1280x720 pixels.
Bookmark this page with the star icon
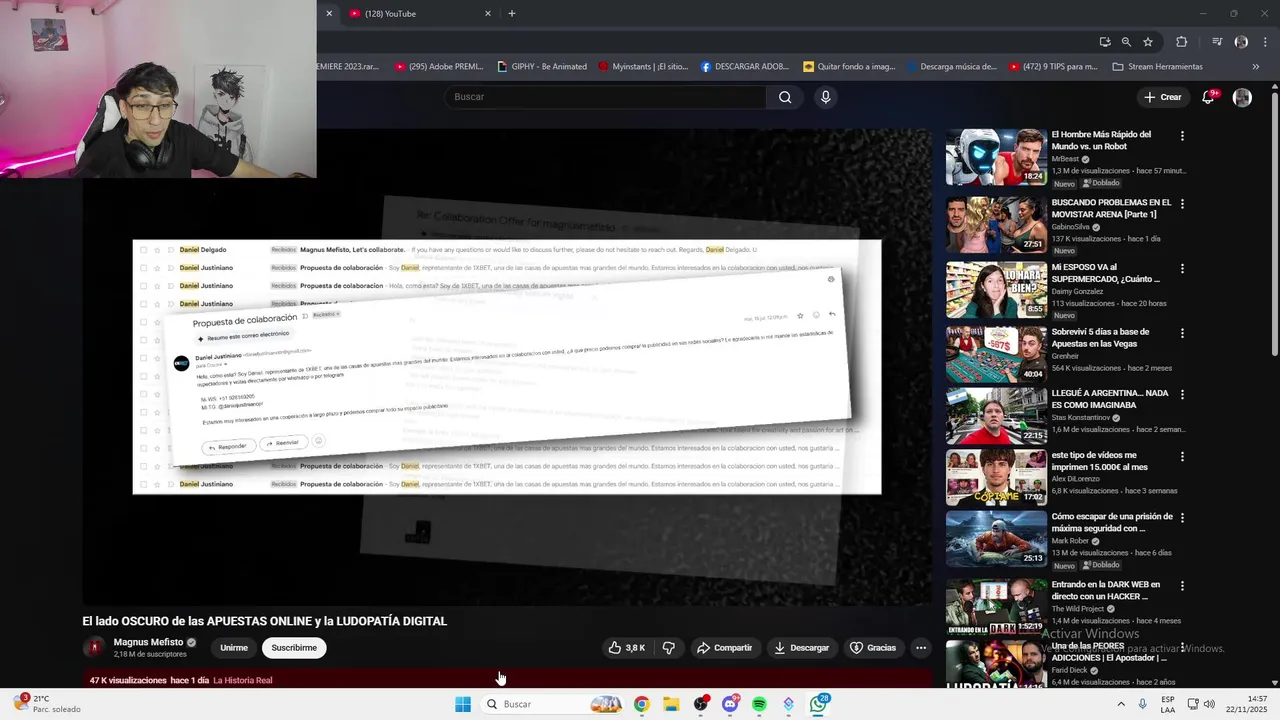point(1148,42)
